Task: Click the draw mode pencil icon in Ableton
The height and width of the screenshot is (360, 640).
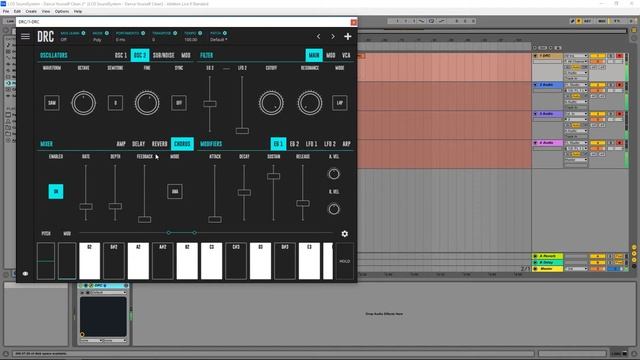Action: pyautogui.click(x=572, y=21)
